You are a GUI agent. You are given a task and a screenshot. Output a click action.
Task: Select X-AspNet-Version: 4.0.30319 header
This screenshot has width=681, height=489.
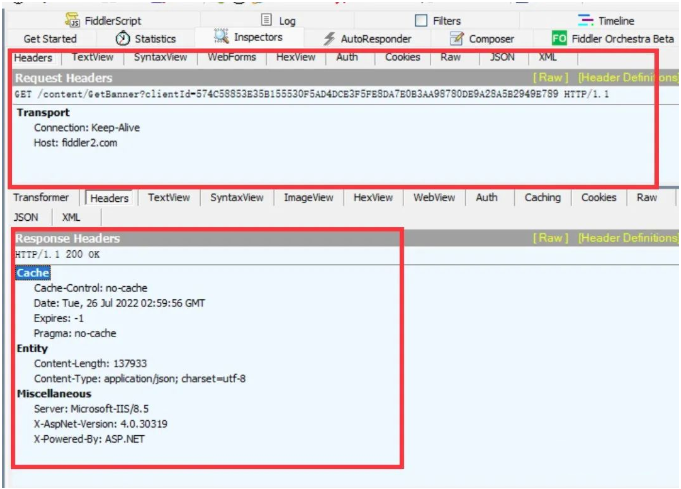click(100, 424)
